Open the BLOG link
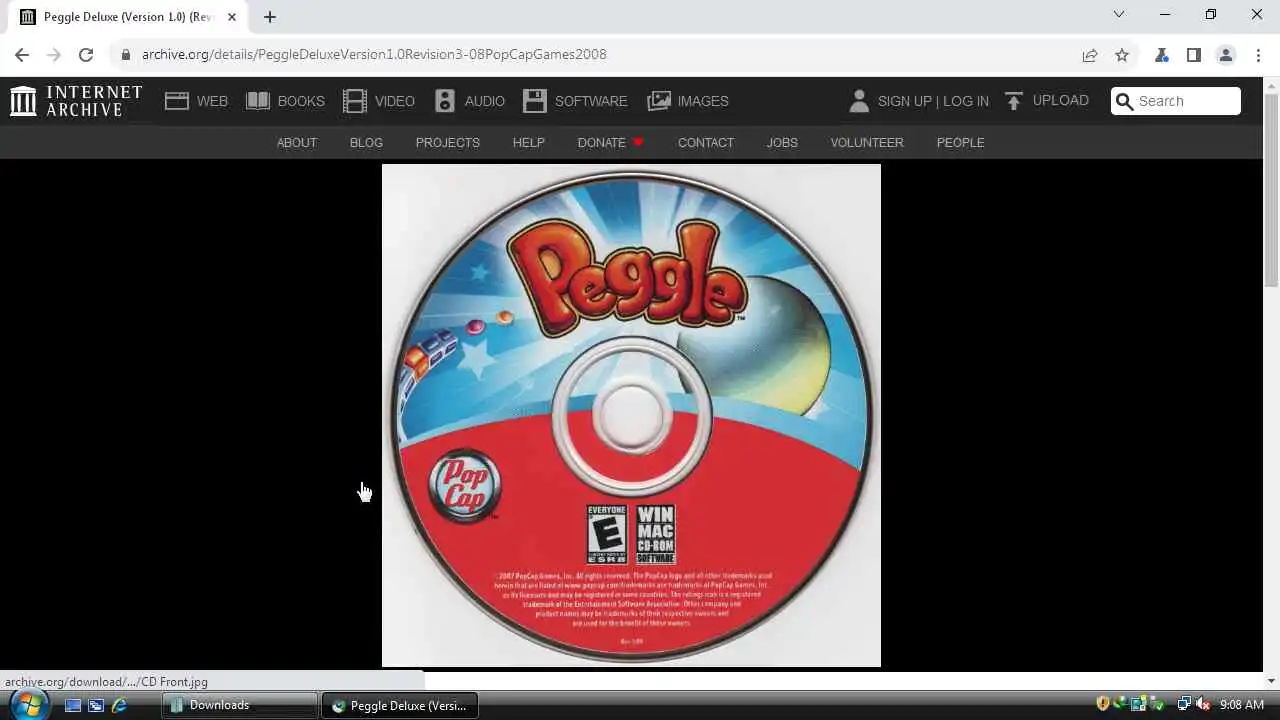The width and height of the screenshot is (1280, 720). coord(366,143)
